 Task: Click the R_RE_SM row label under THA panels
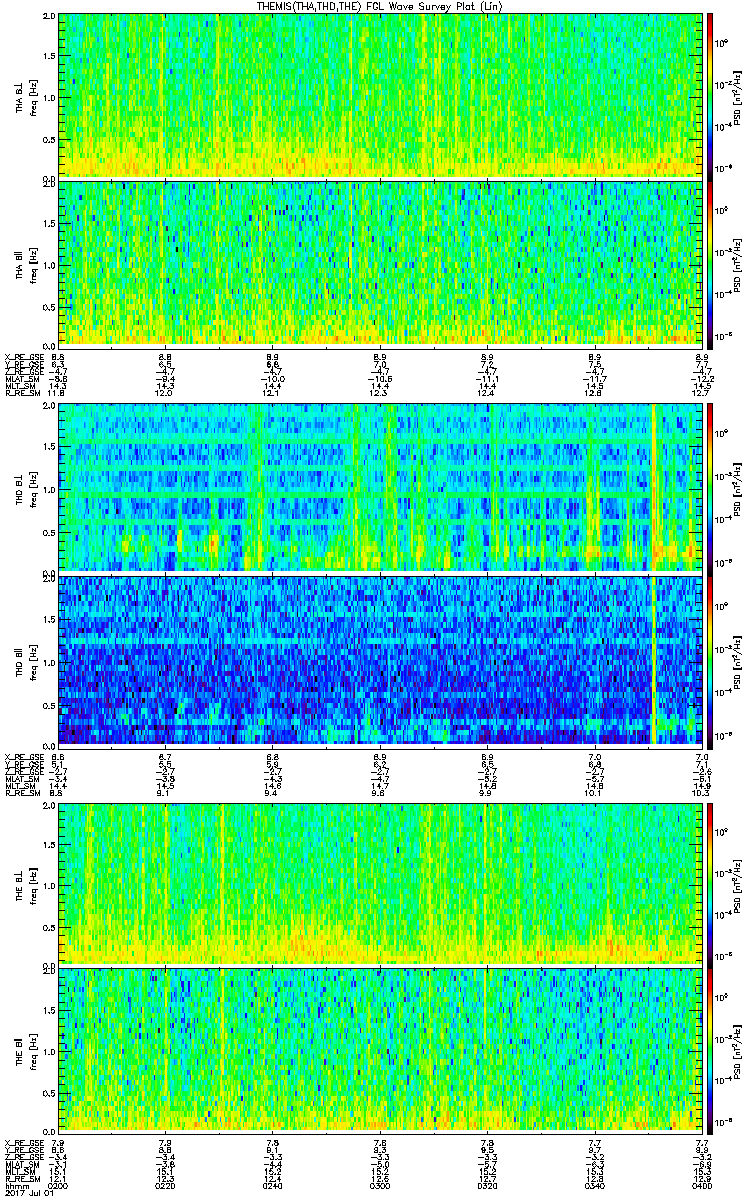pyautogui.click(x=22, y=393)
